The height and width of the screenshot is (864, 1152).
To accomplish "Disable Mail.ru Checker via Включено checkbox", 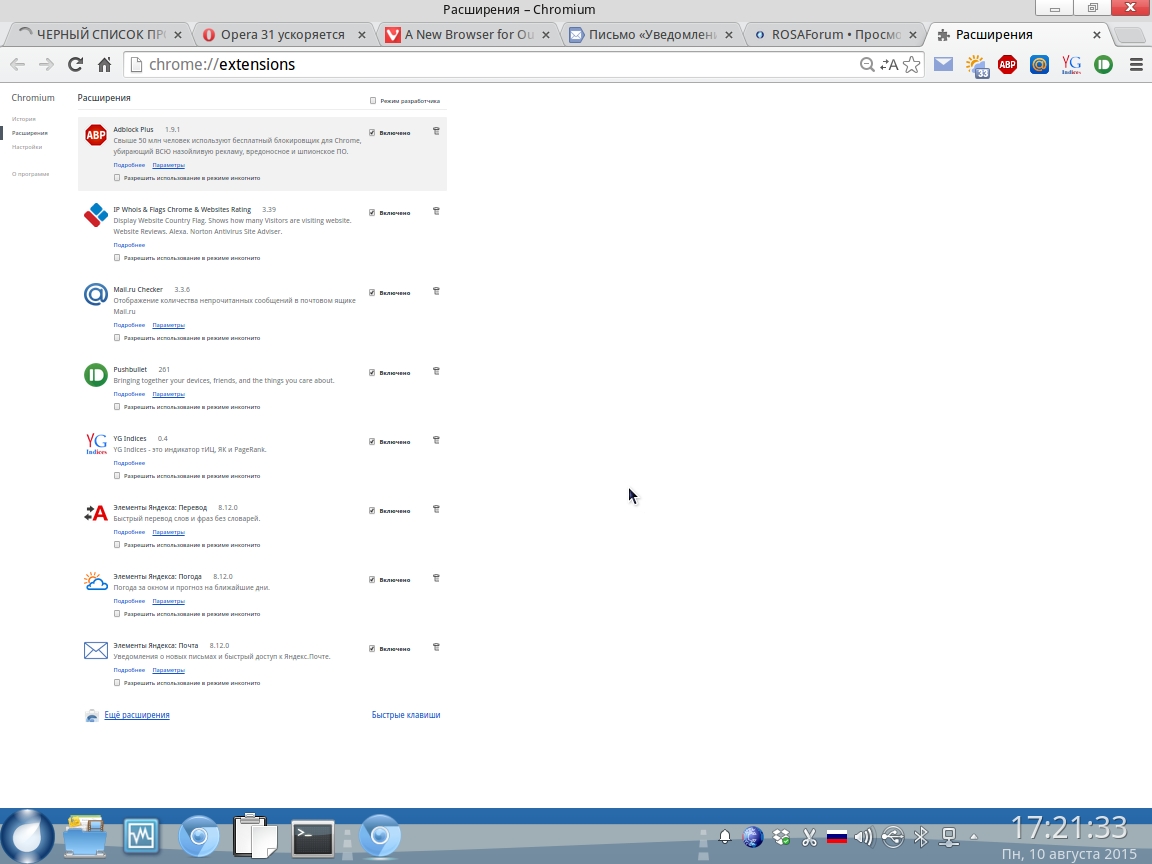I will click(x=372, y=293).
